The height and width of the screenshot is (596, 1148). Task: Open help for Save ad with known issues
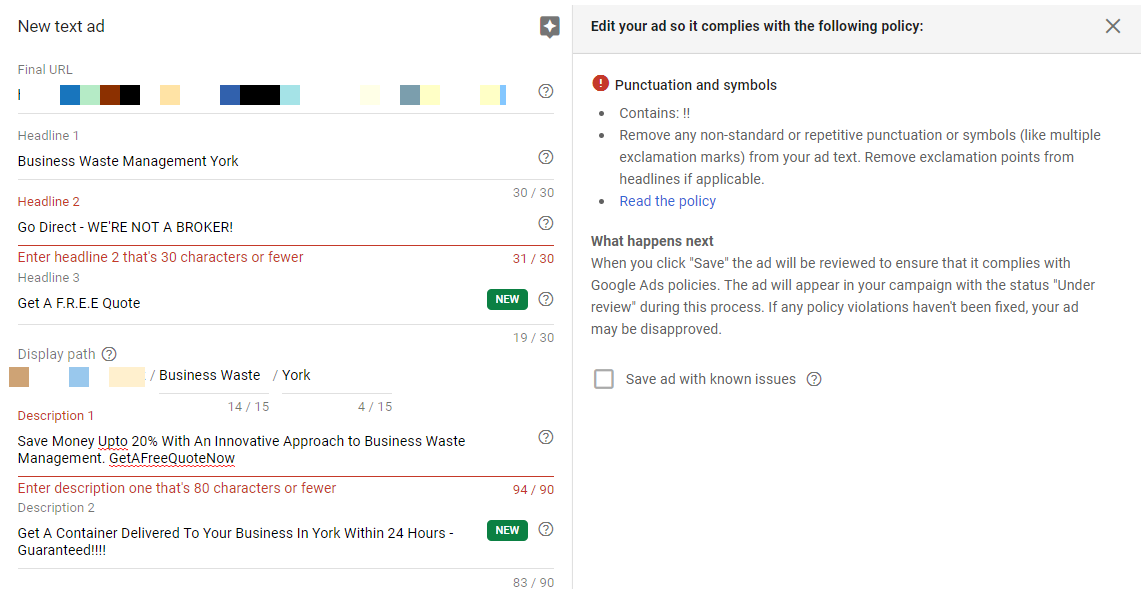click(814, 379)
